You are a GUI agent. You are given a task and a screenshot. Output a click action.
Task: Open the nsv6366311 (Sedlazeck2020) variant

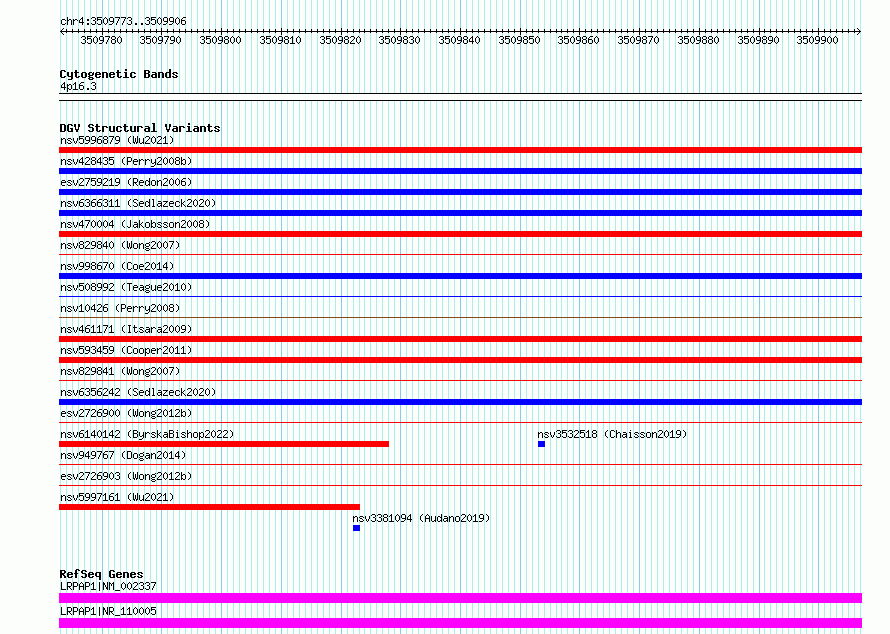[x=138, y=203]
